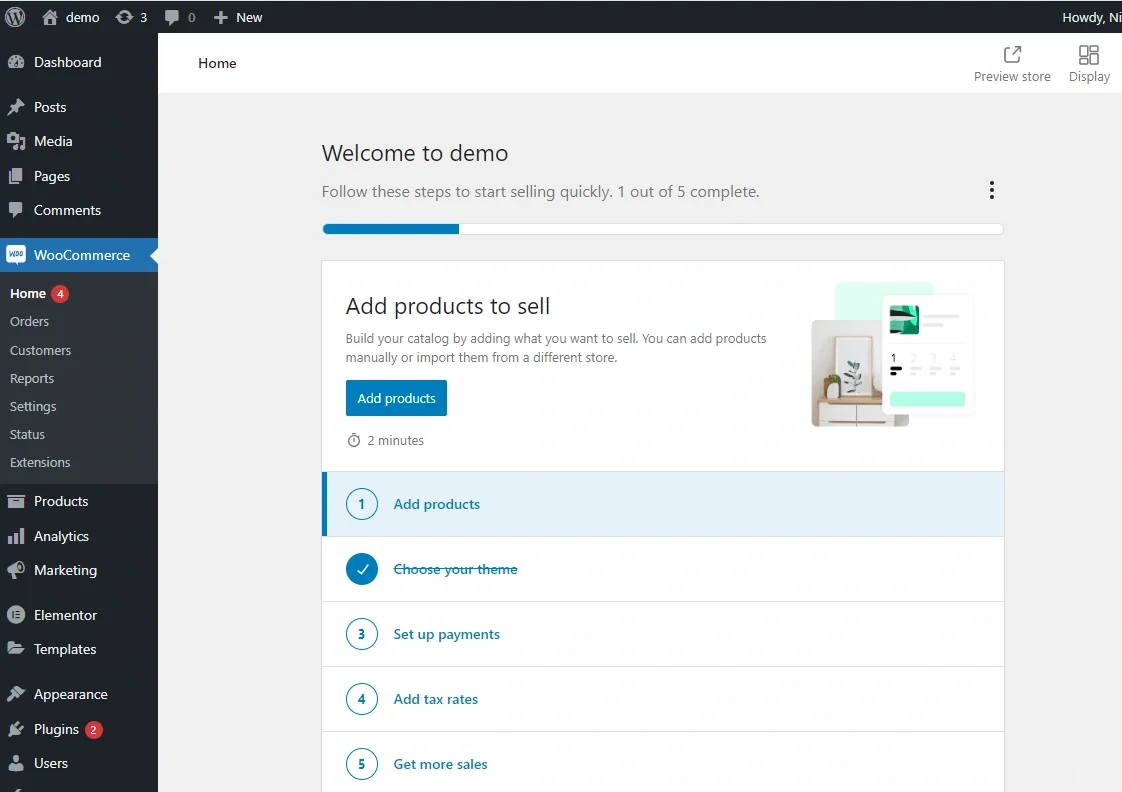Click the completed checkmark for Choose your theme

pyautogui.click(x=362, y=569)
